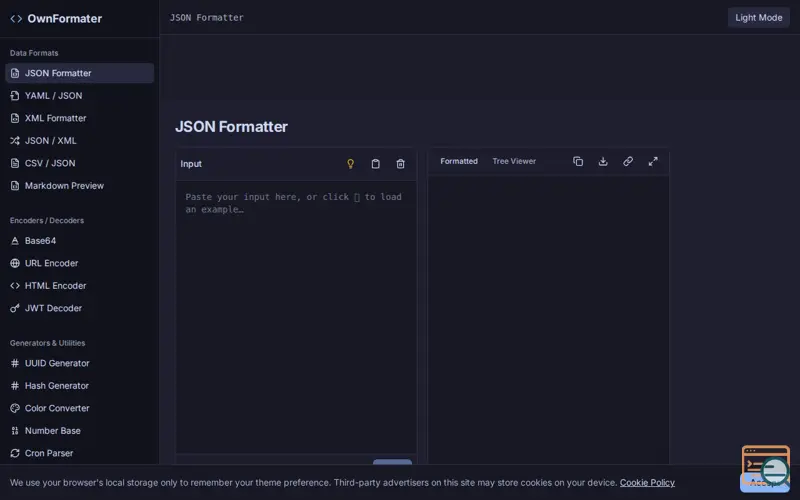Open the Number Base tool
Screen dimensions: 800x500
tap(80, 430)
